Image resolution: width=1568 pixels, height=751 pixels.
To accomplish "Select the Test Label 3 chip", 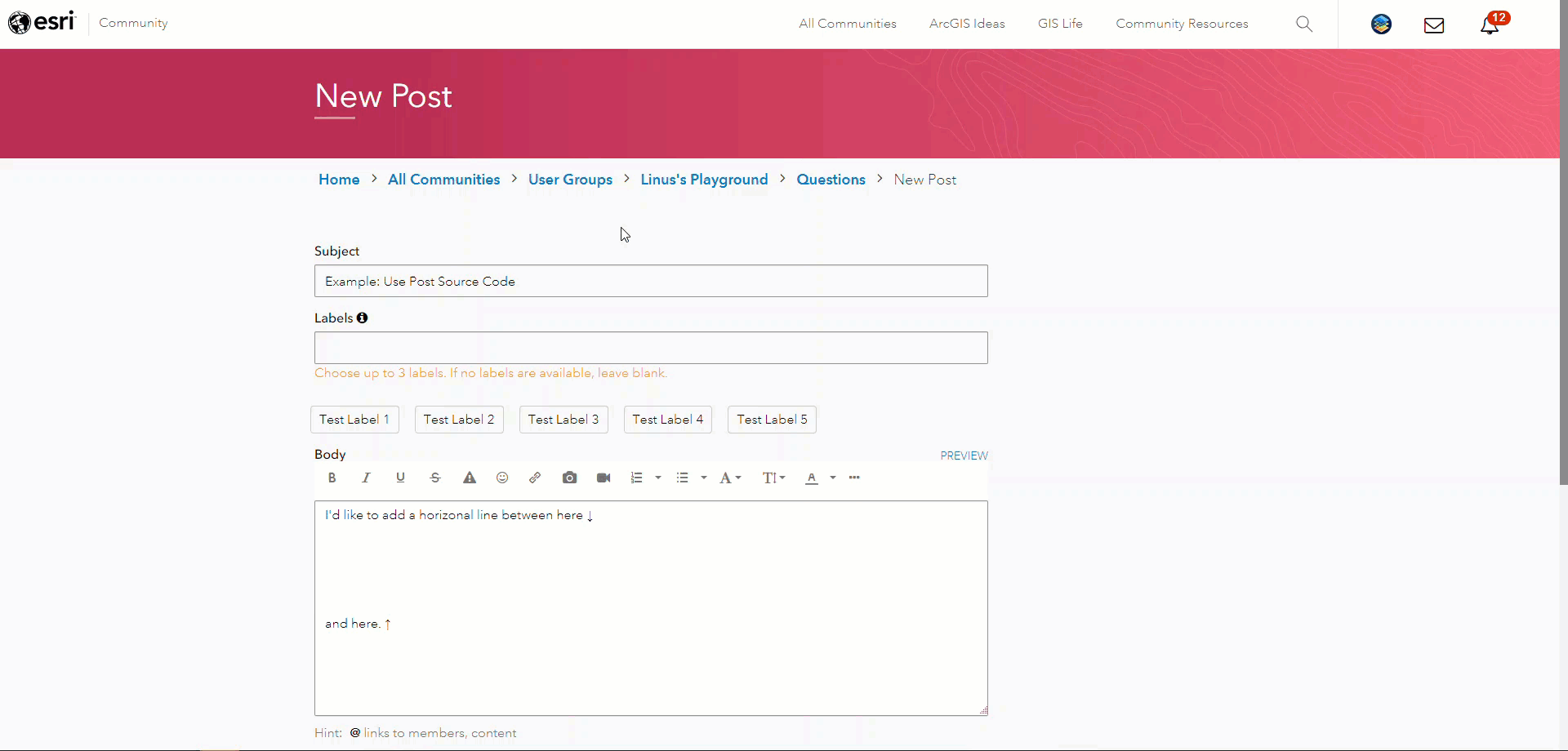I will coord(563,419).
